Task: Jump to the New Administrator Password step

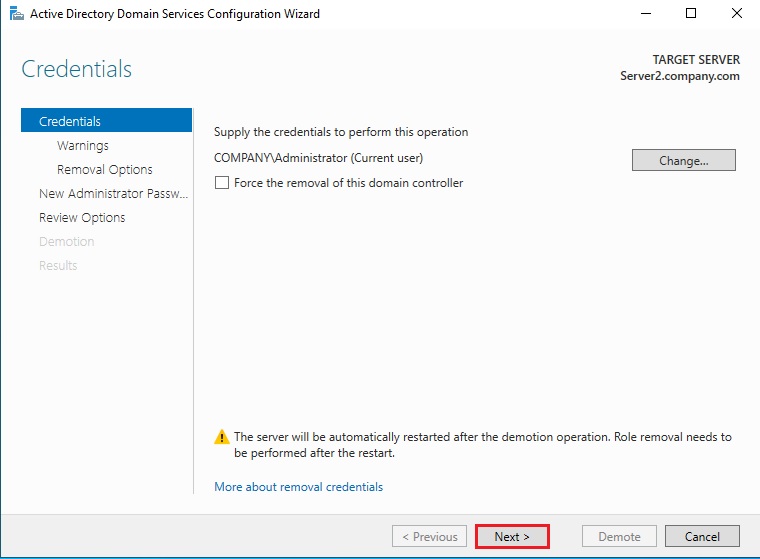Action: tap(113, 193)
